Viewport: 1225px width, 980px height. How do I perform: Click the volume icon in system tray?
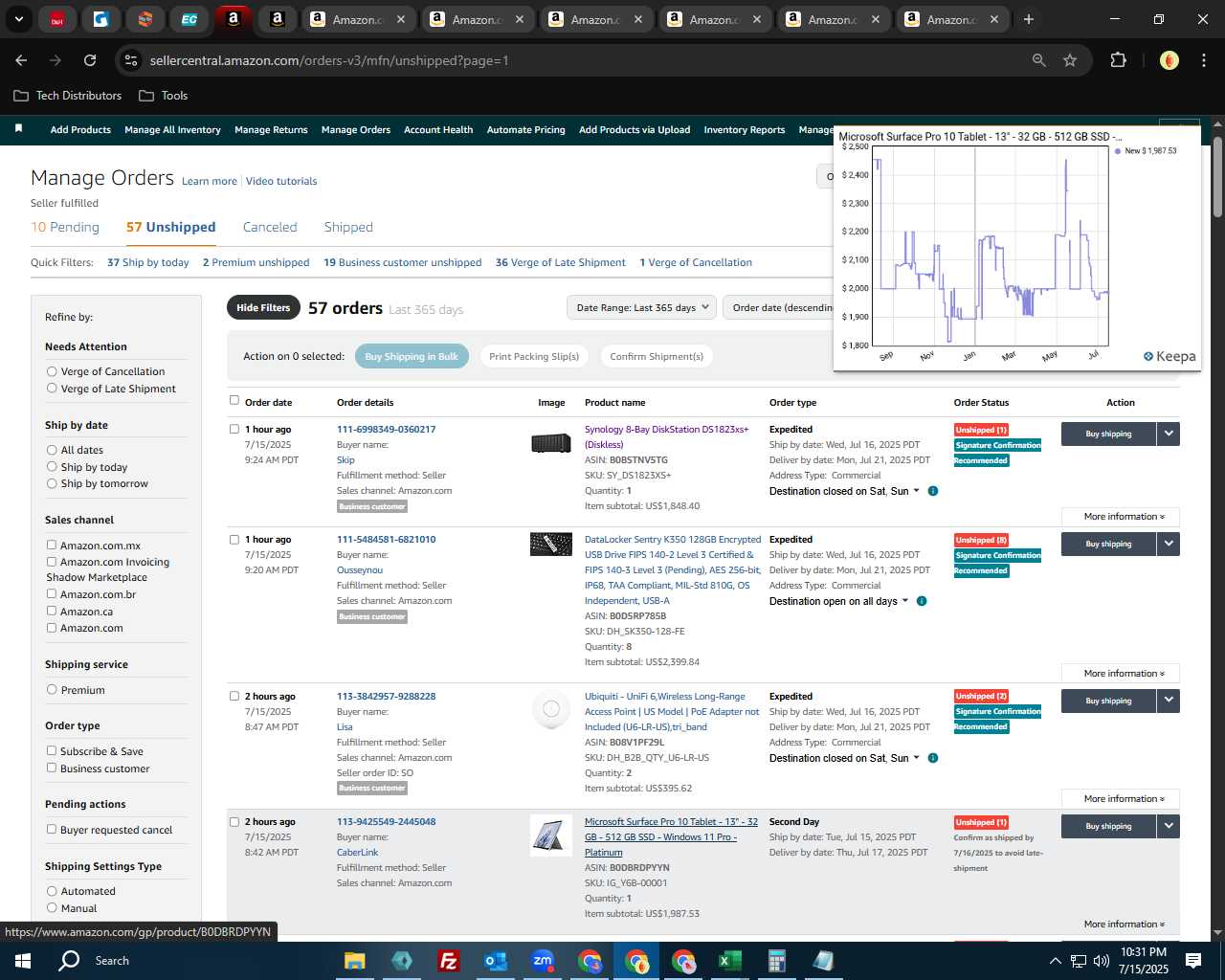(1102, 961)
